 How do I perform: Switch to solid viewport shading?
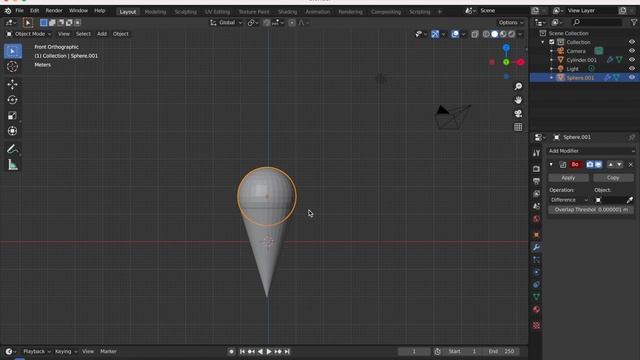tap(494, 34)
